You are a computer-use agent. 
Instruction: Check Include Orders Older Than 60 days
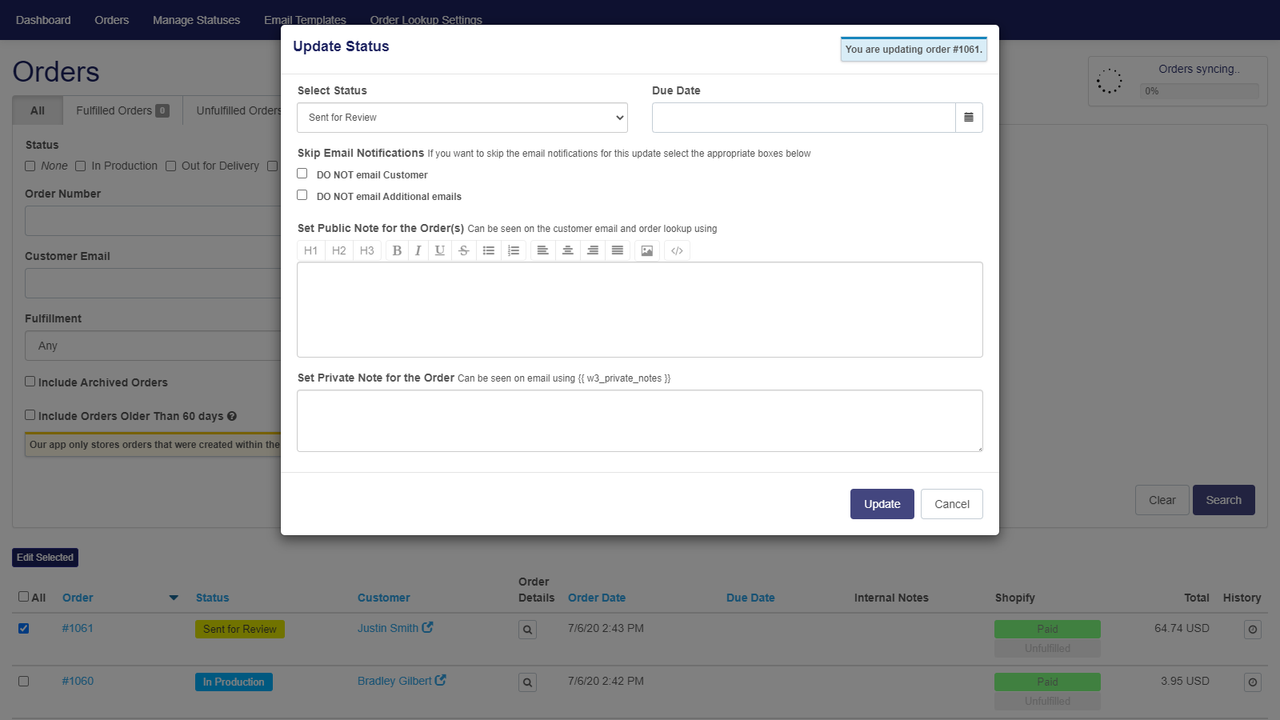30,415
